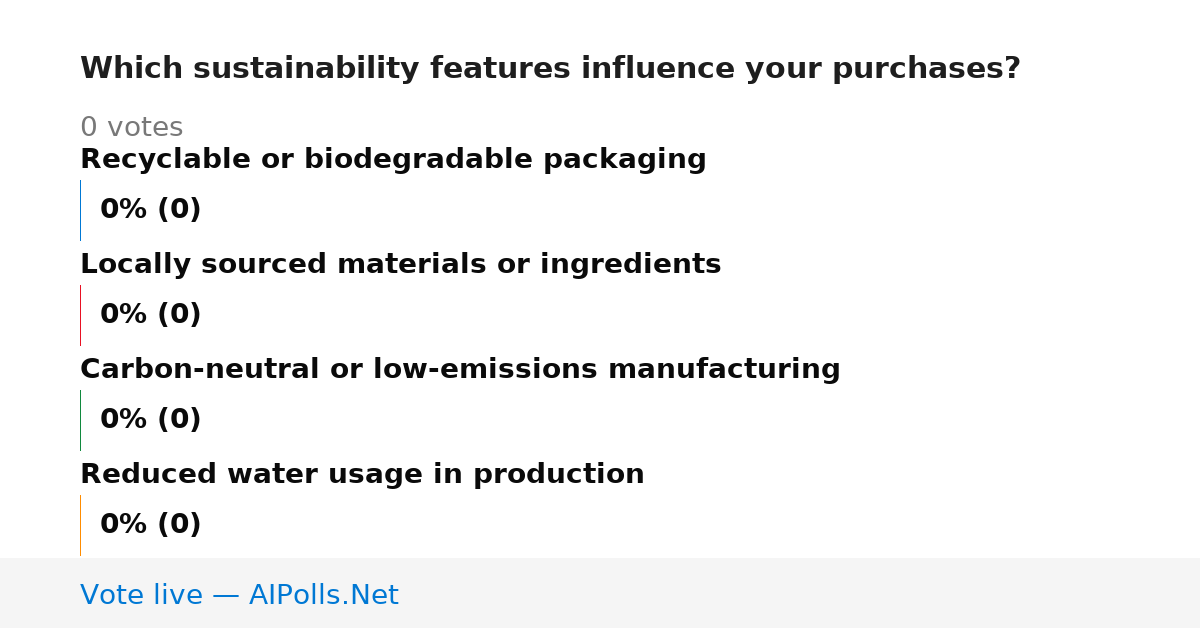Click the red bar for locally sourced

click(81, 315)
